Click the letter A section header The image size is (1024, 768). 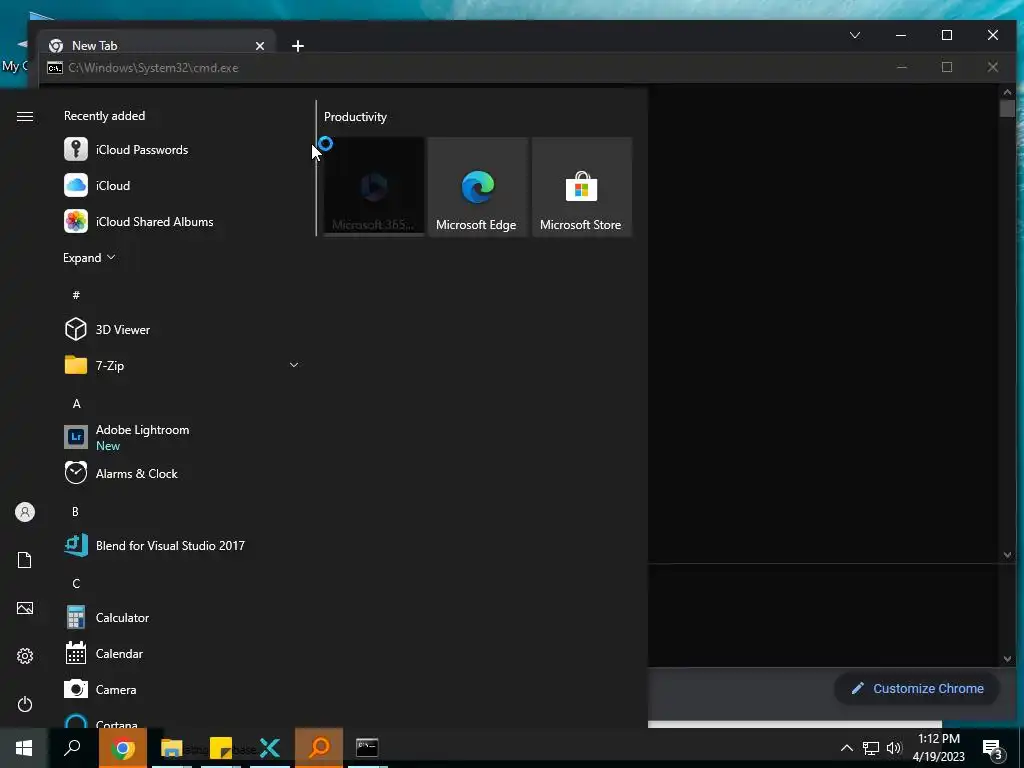point(76,404)
